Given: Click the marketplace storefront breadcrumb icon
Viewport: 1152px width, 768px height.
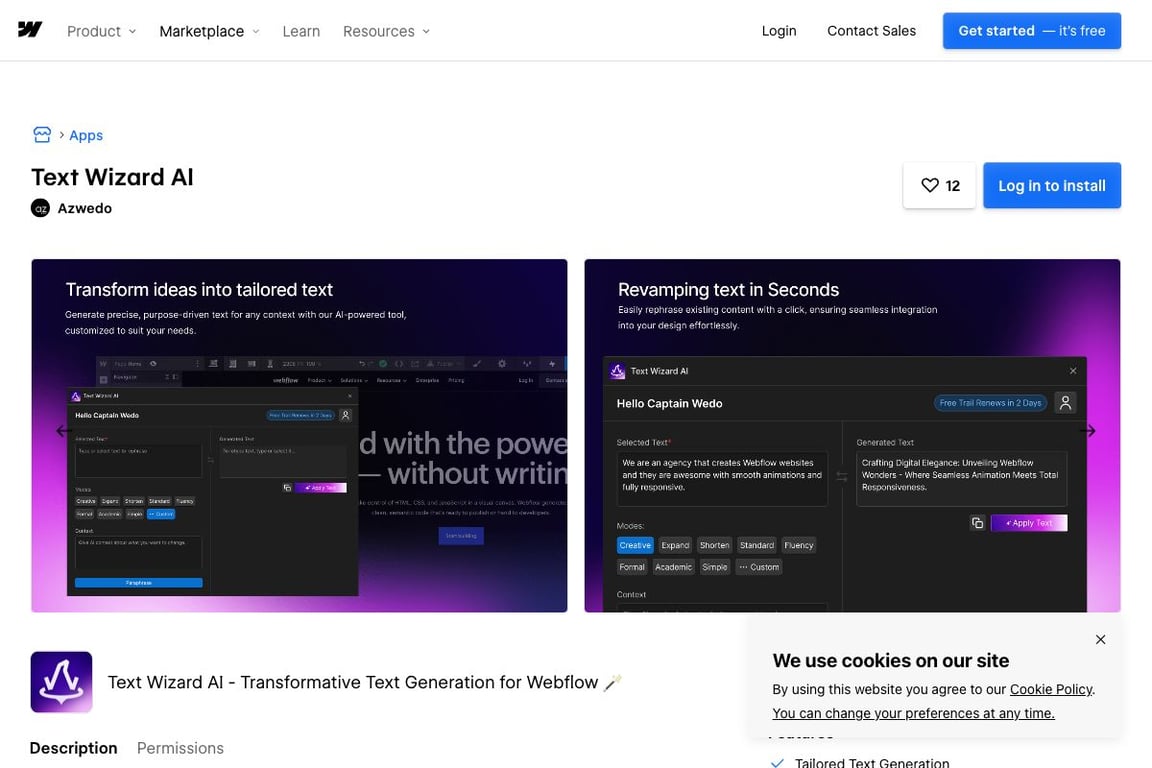Looking at the screenshot, I should pos(42,134).
